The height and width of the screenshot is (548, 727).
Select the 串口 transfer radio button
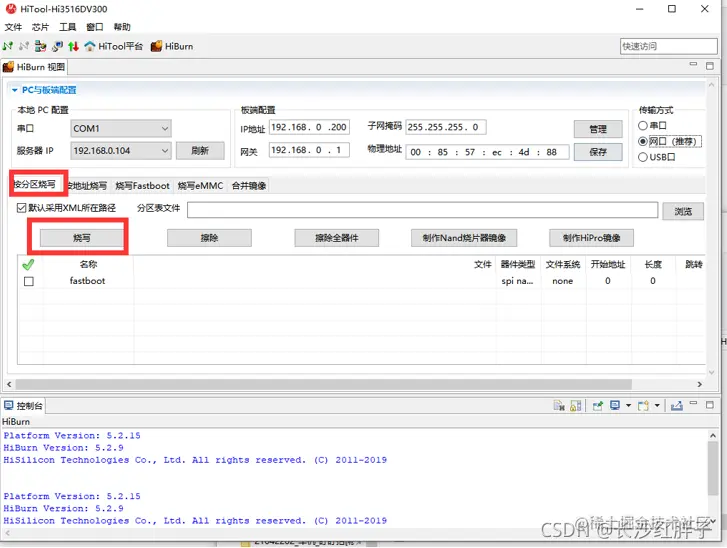pos(643,125)
